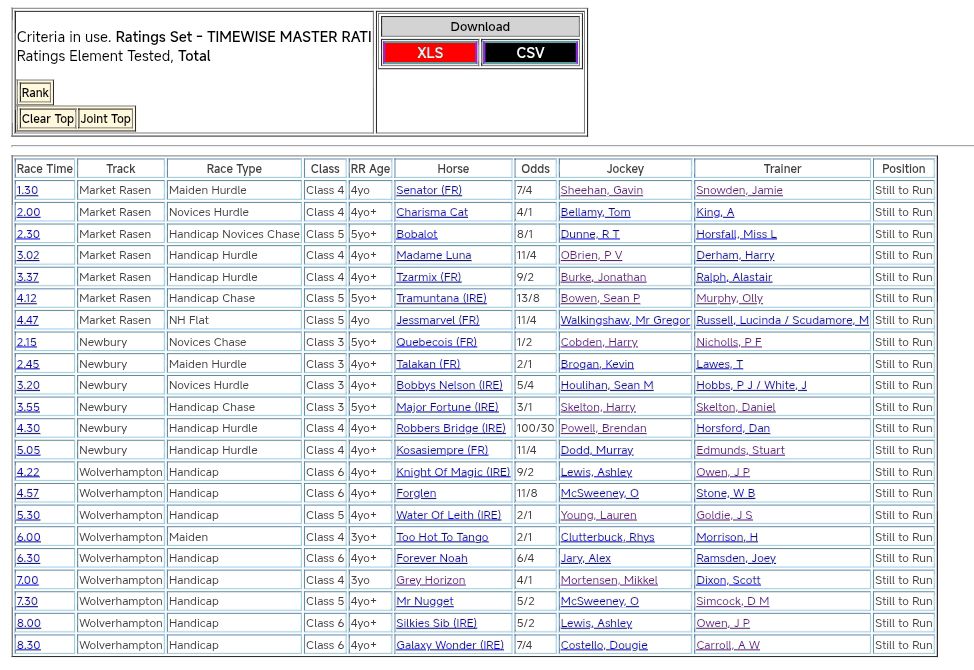View jockey Skelton, Harry details
The image size is (974, 670).
(598, 407)
